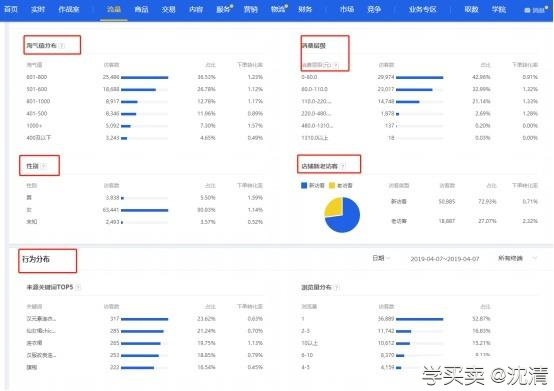Click the 0-60.0 consumption level row
This screenshot has width=554, height=391.
coord(419,77)
